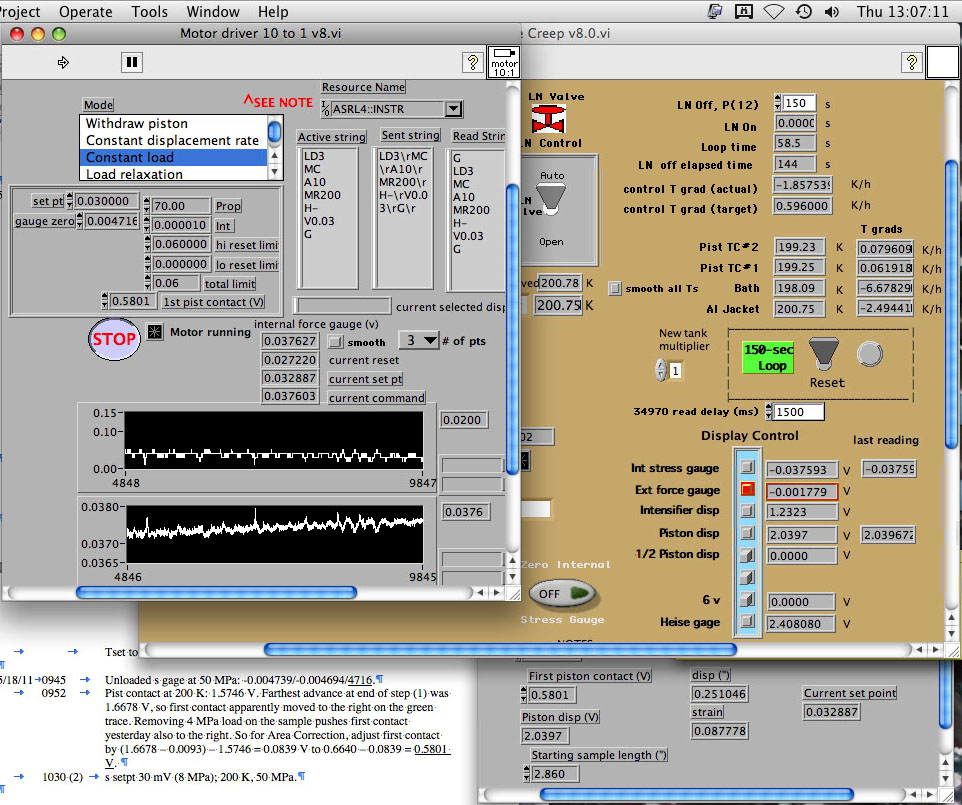Toggle the smooth checkbox for internal force gauge
Viewport: 962px width, 805px height.
336,341
